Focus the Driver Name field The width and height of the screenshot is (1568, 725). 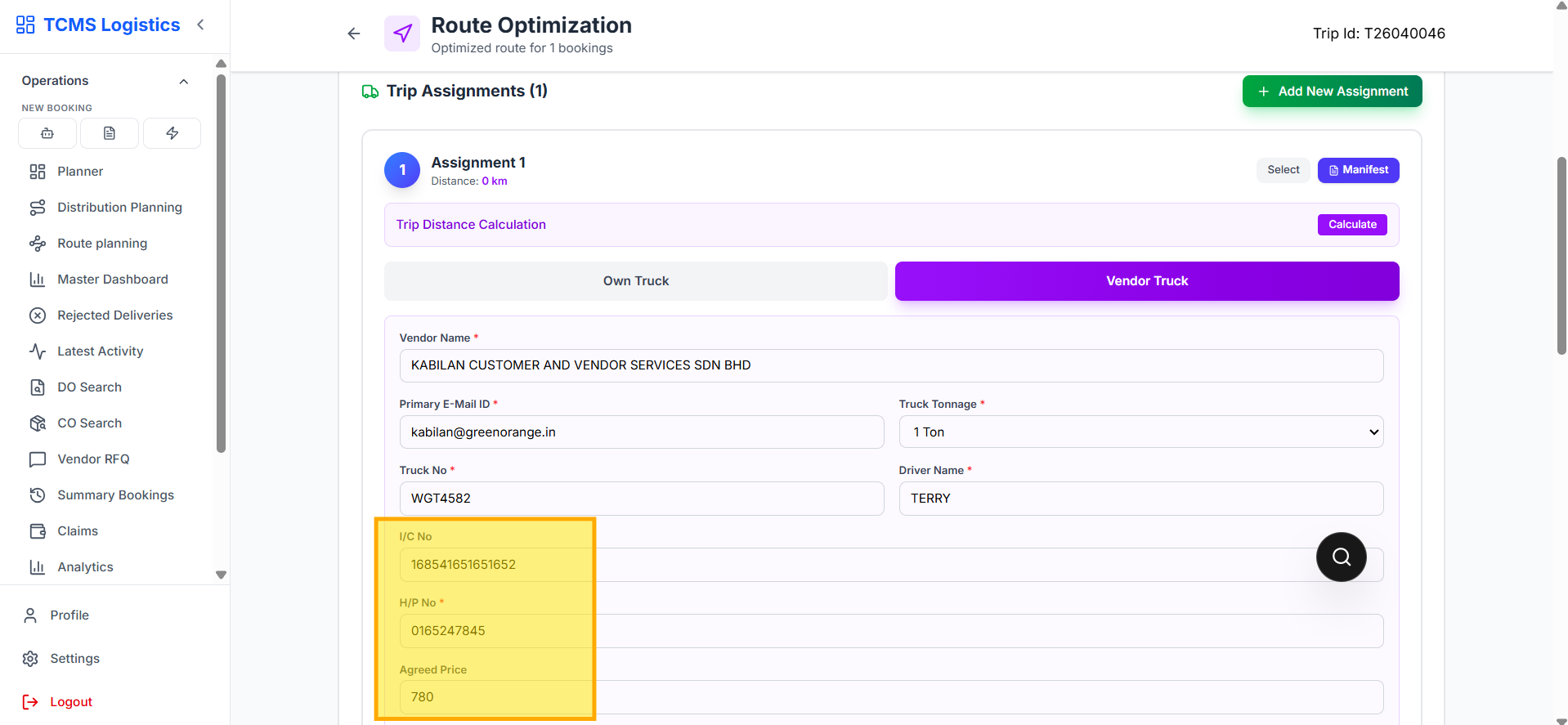[1141, 499]
